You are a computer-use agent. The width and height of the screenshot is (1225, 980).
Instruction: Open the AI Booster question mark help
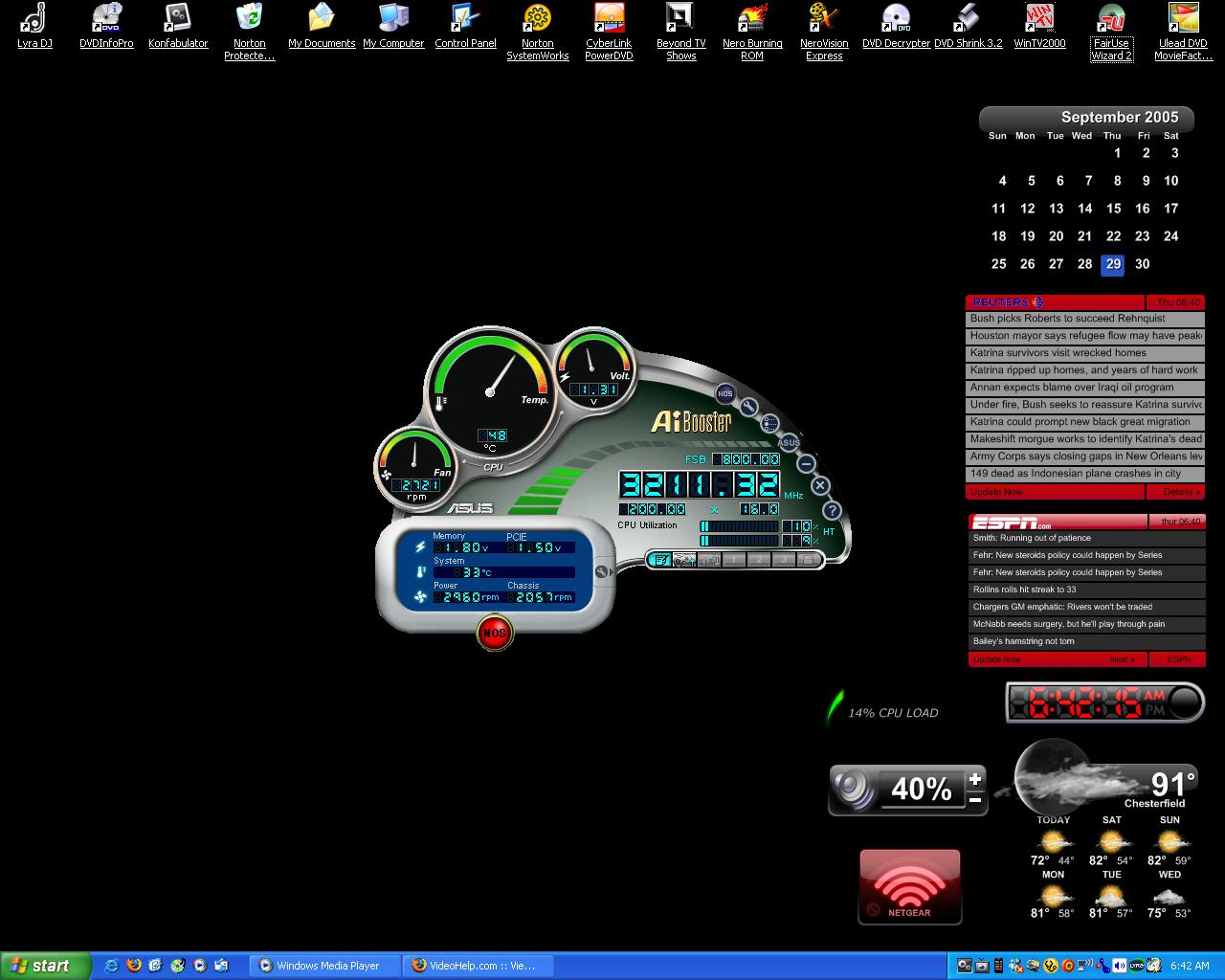point(832,511)
